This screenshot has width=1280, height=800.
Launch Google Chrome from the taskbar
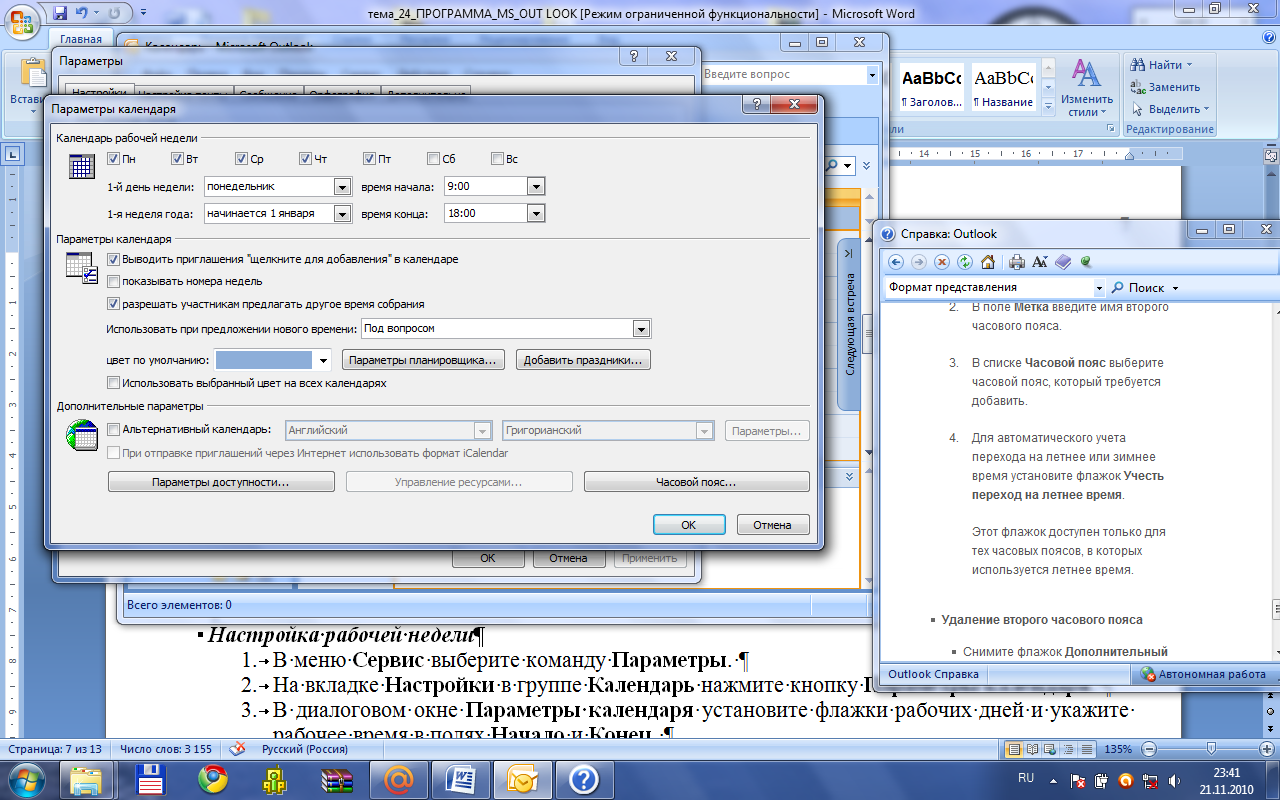click(x=211, y=778)
